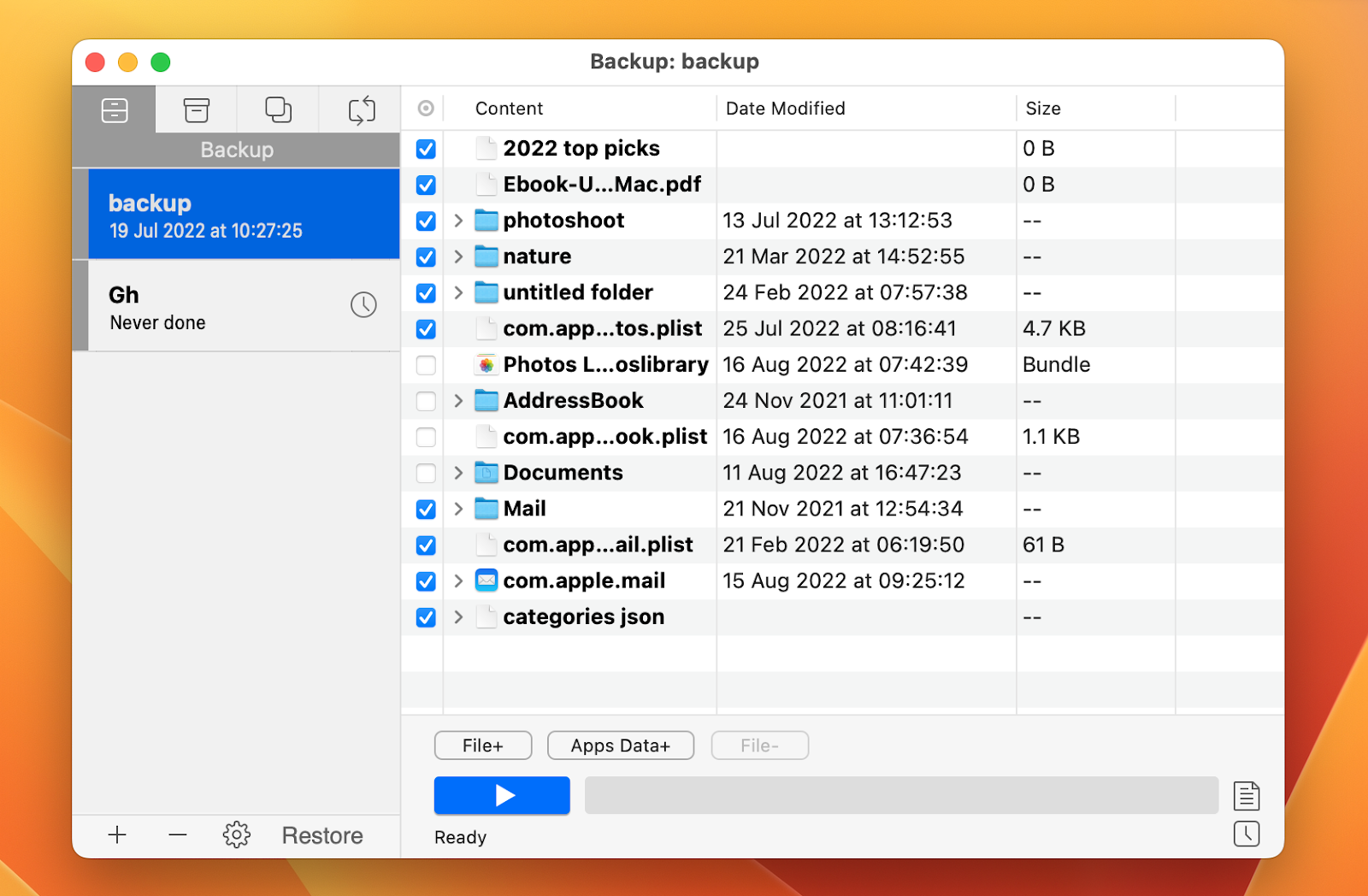
Task: Check the Documents folder checkbox
Action: (x=425, y=473)
